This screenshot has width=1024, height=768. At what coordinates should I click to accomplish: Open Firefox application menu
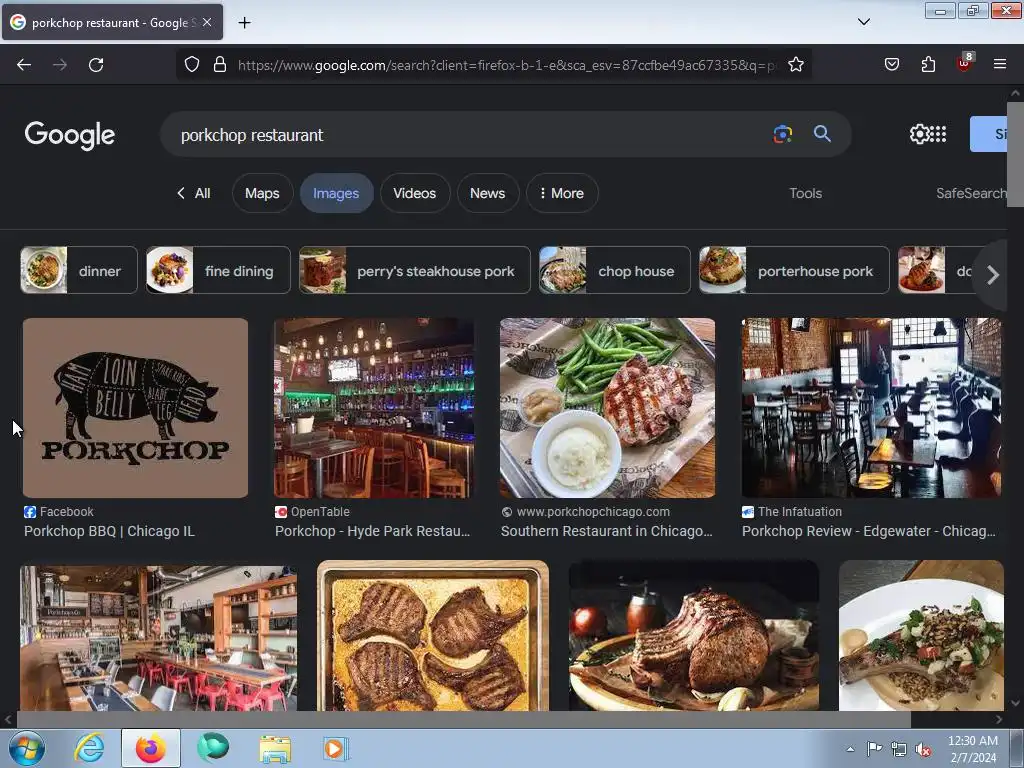point(1000,65)
